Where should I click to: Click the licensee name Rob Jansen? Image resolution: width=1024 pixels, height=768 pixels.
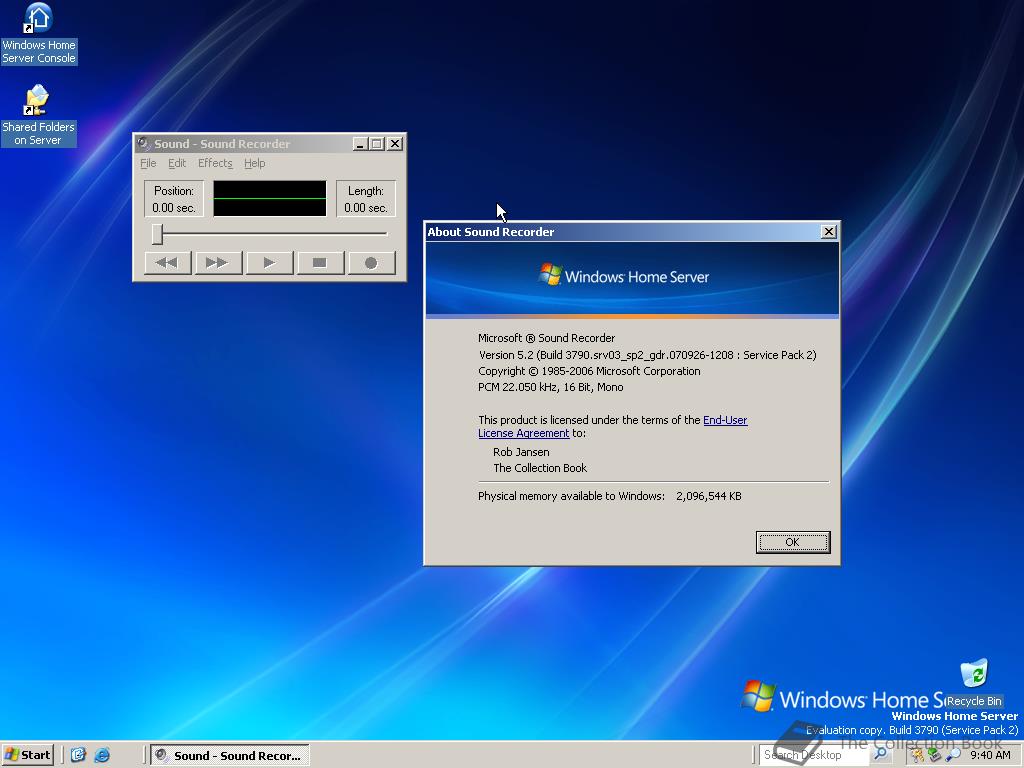point(521,452)
